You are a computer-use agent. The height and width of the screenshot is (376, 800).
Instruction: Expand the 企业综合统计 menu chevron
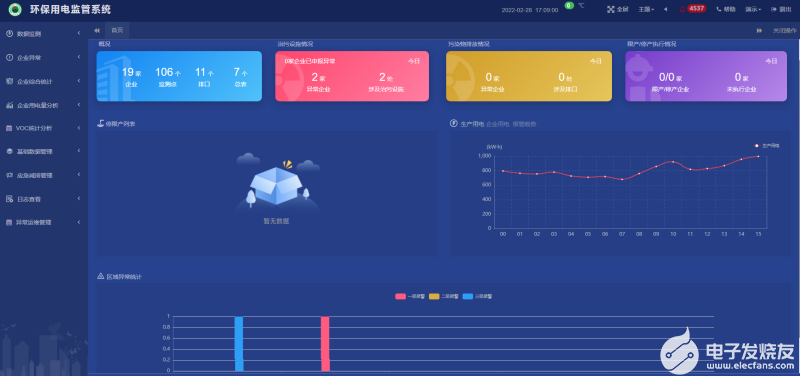79,81
